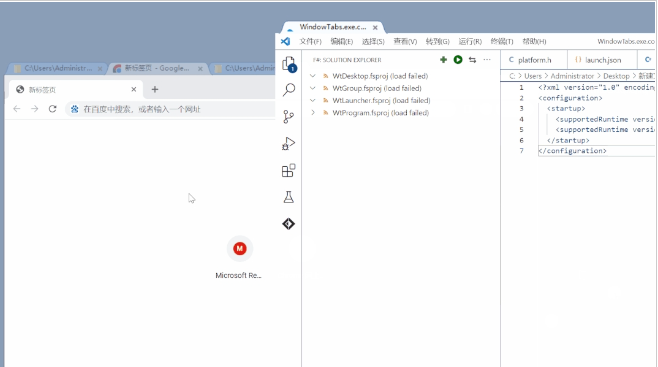Click Administrator in the editor breadcrumb

pyautogui.click(x=572, y=76)
